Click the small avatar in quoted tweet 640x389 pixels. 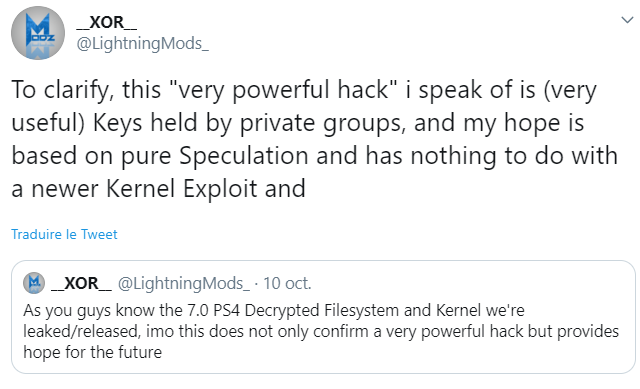(x=34, y=283)
